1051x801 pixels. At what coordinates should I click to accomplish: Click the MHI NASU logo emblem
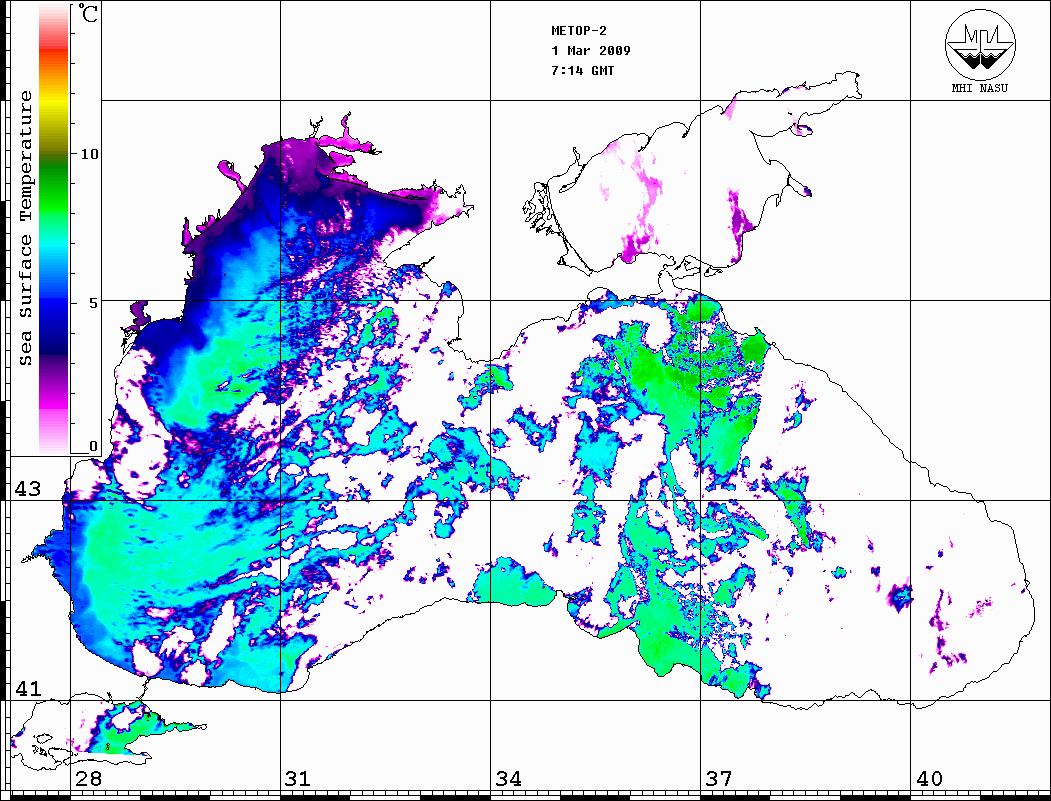pos(980,44)
